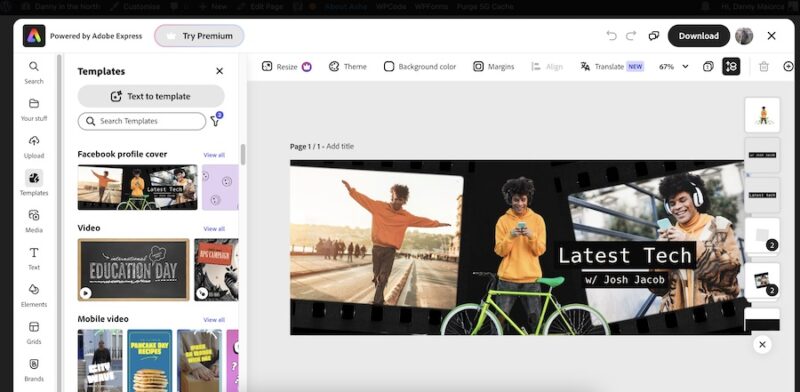Image resolution: width=800 pixels, height=392 pixels.
Task: Open the template filter icon
Action: pyautogui.click(x=216, y=120)
